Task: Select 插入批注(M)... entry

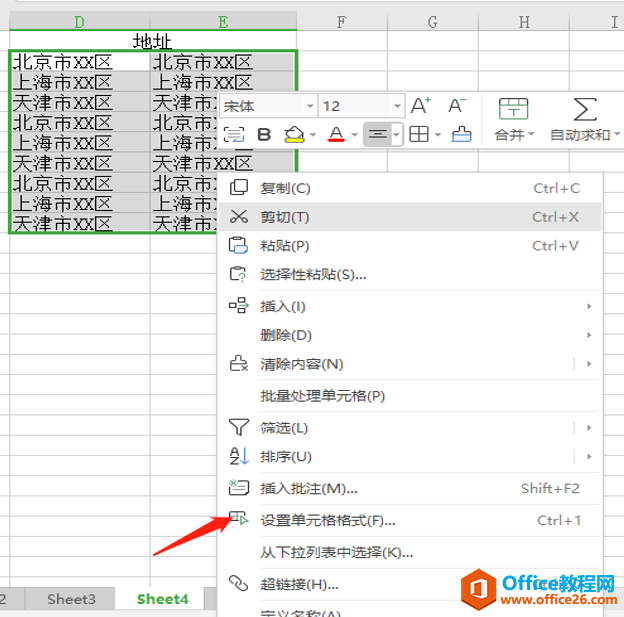Action: tap(410, 488)
